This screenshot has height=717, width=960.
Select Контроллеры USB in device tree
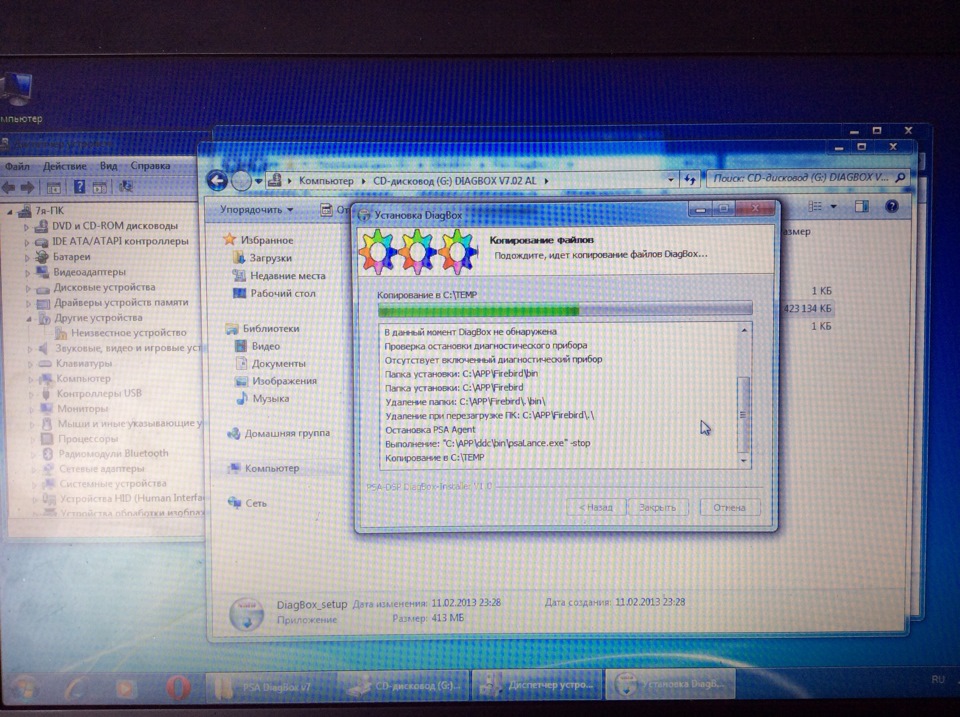99,393
